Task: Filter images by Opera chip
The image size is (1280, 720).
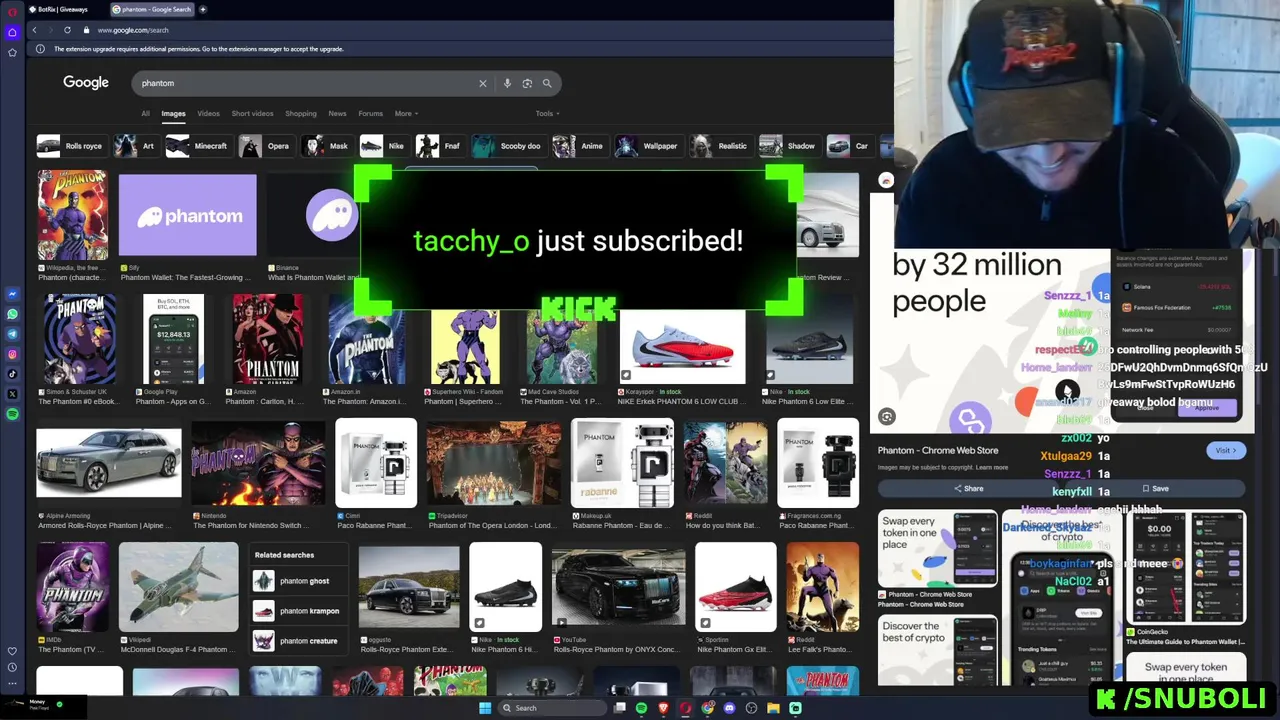Action: 265,146
